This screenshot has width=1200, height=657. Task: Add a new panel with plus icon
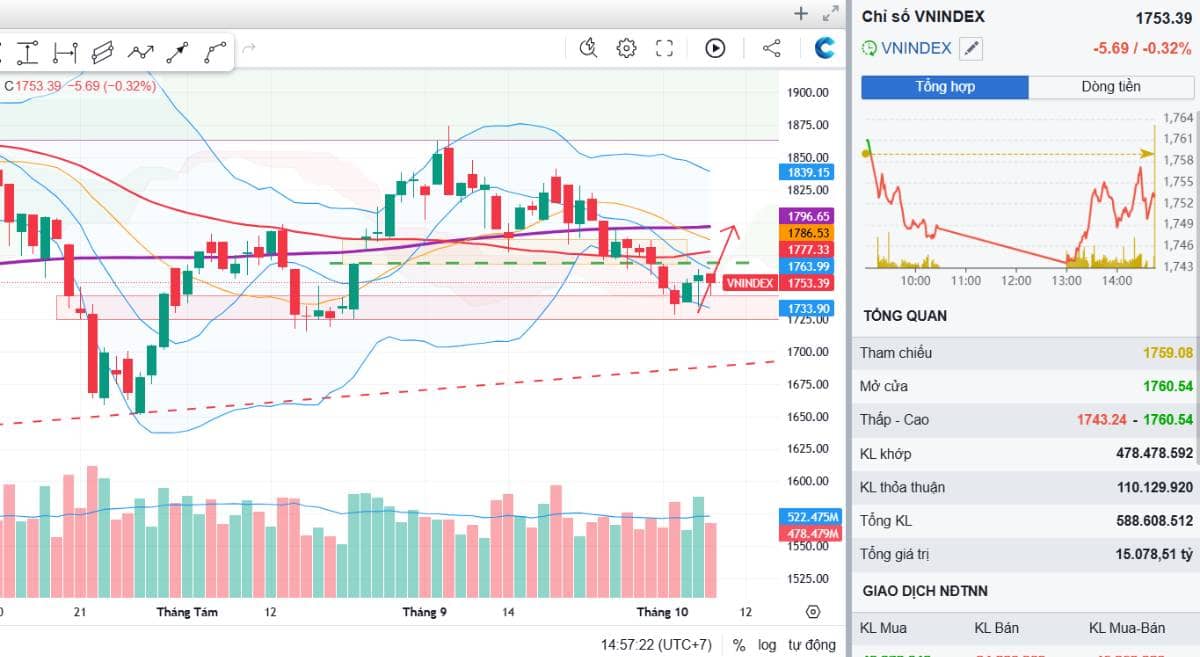click(800, 13)
